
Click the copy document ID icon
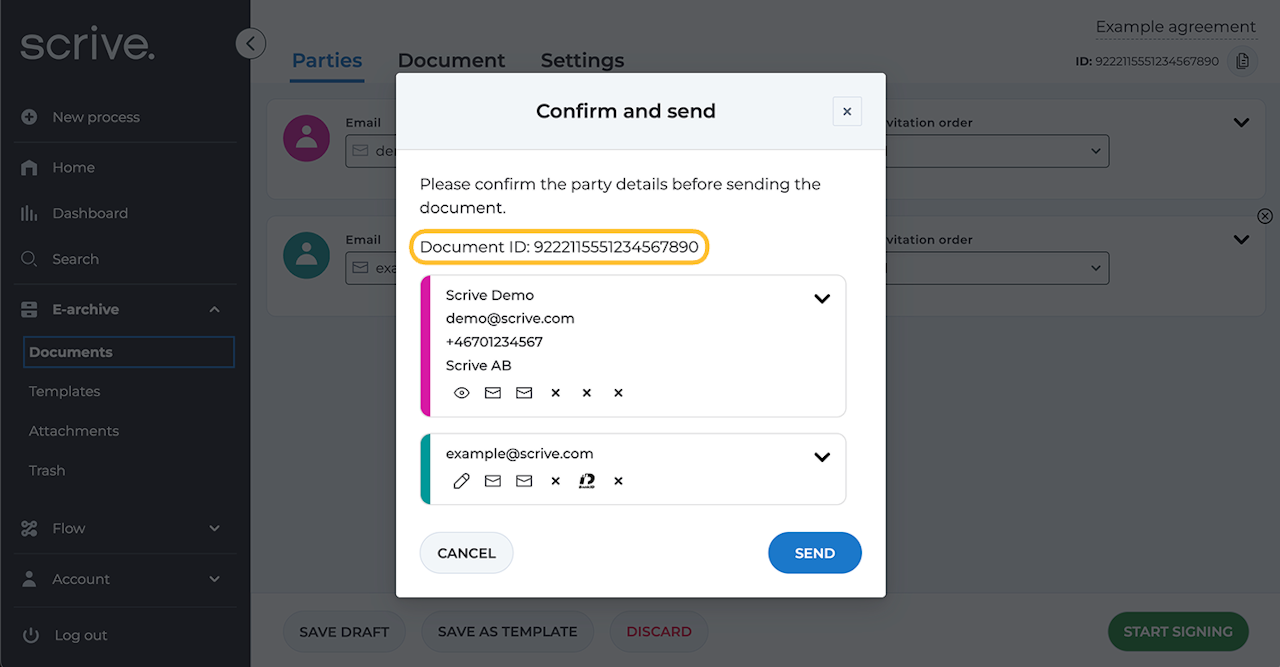pos(1242,61)
